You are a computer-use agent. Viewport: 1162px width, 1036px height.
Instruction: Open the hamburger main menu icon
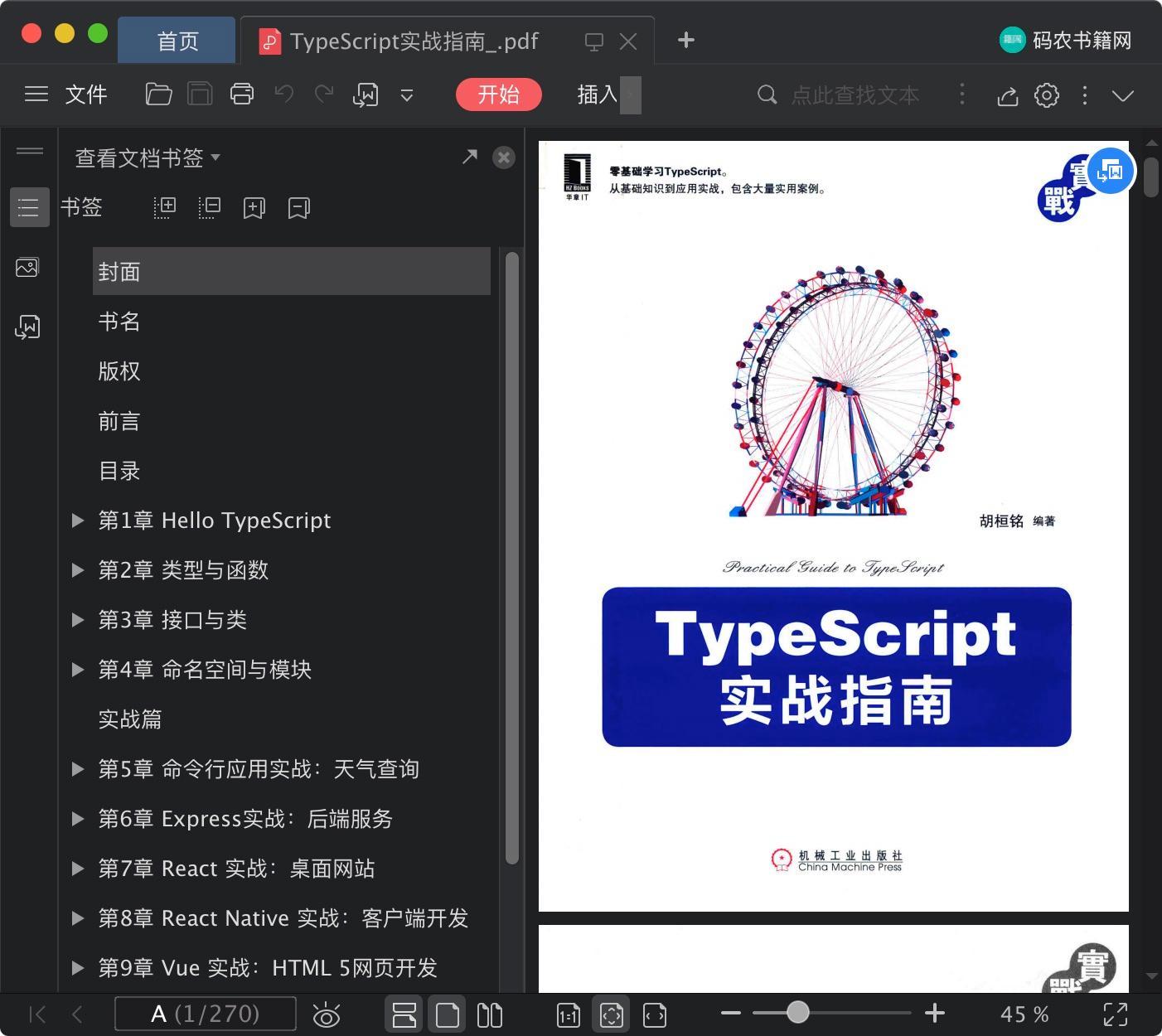pos(36,94)
